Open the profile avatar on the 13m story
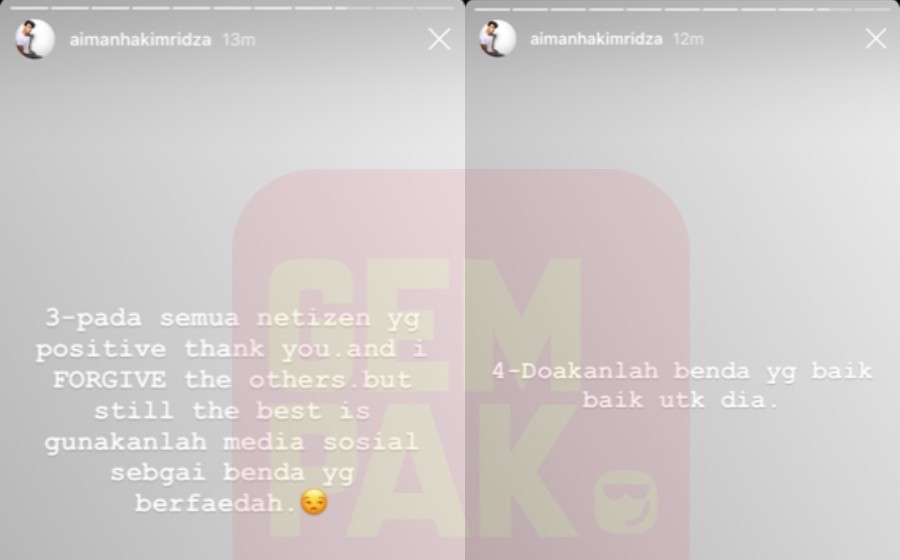This screenshot has width=900, height=560. [x=34, y=39]
